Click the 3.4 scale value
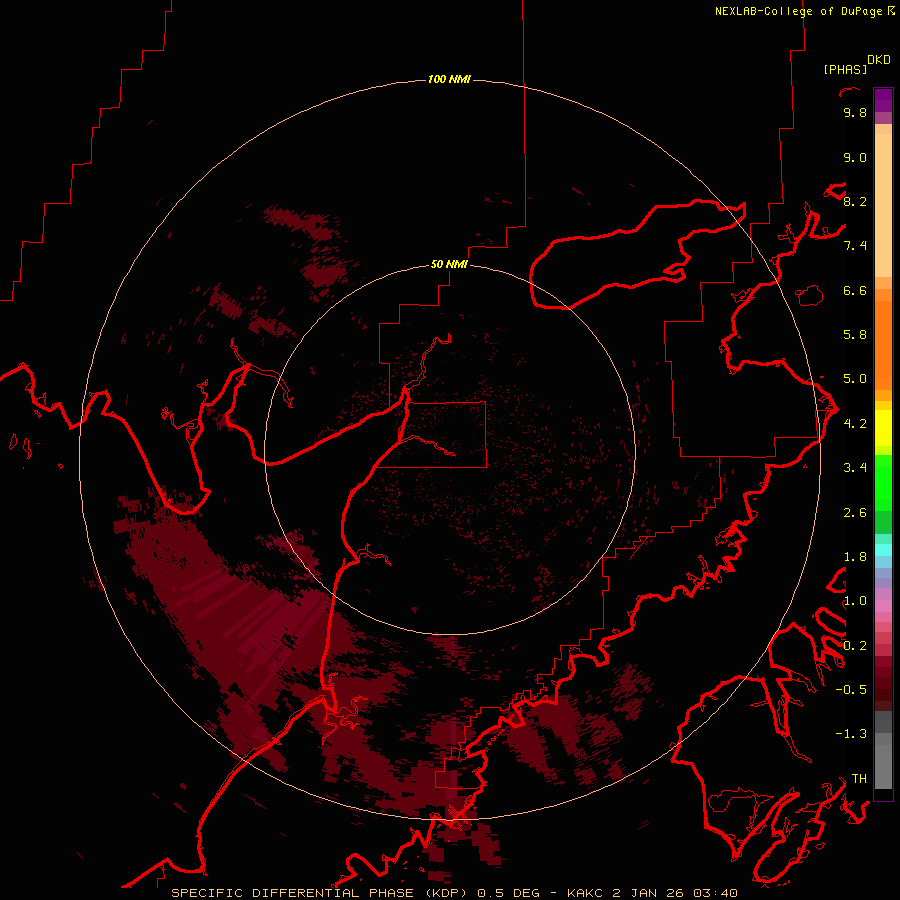Image resolution: width=900 pixels, height=900 pixels. pyautogui.click(x=855, y=468)
